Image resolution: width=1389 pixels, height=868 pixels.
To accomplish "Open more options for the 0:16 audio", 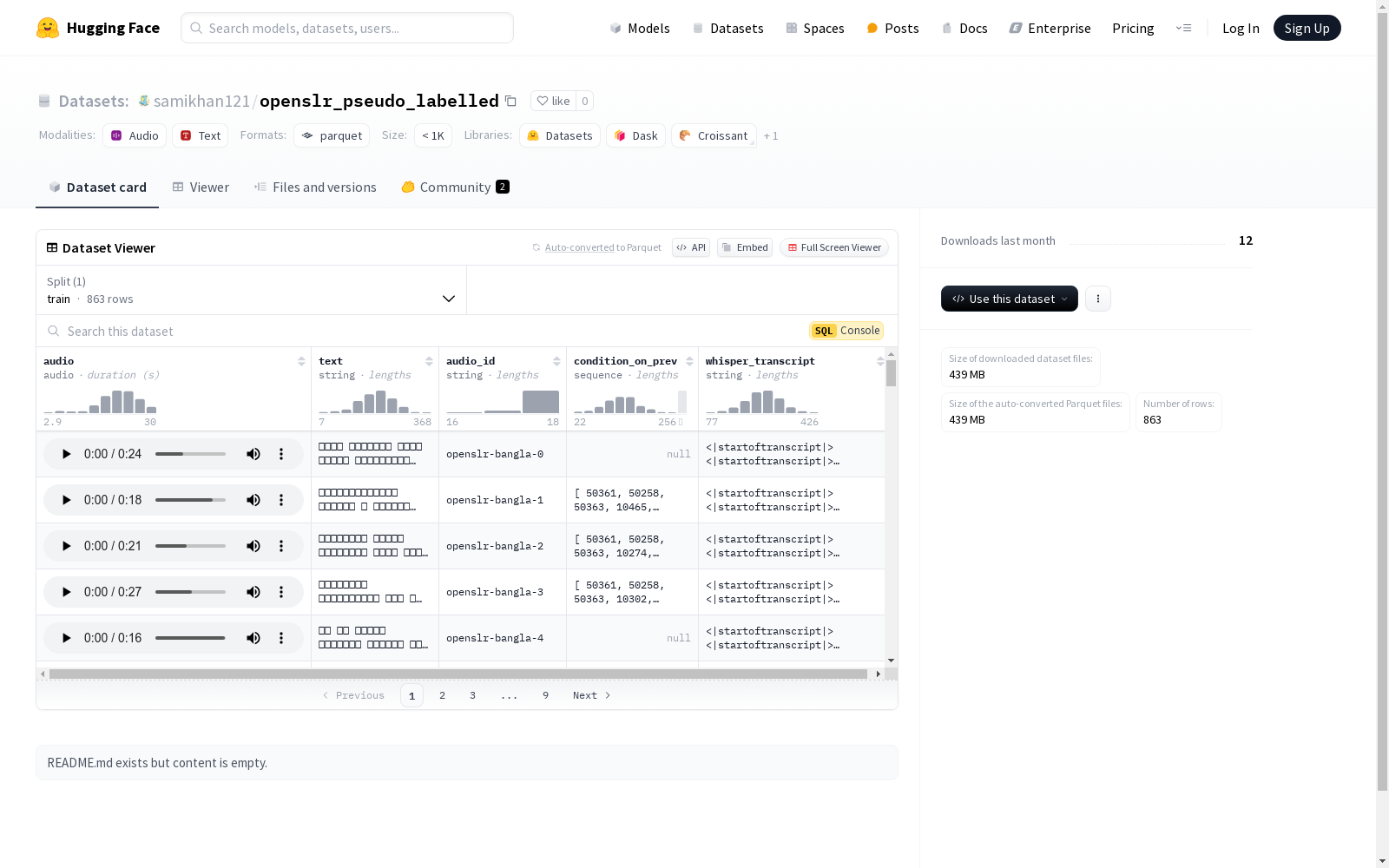I will pos(281,638).
